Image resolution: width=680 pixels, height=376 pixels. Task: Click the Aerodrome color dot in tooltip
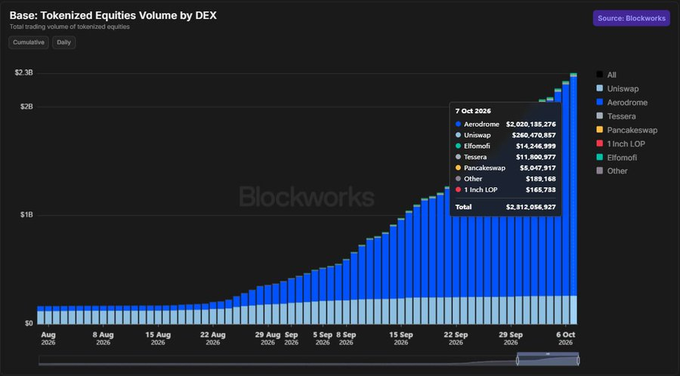tap(458, 124)
